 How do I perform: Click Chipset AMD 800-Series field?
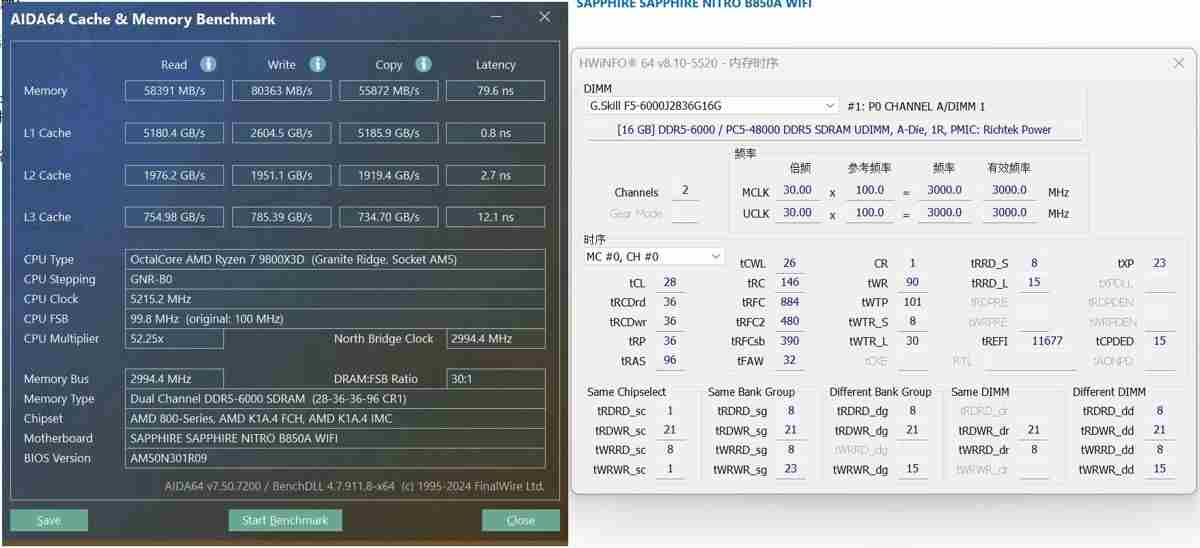click(335, 419)
